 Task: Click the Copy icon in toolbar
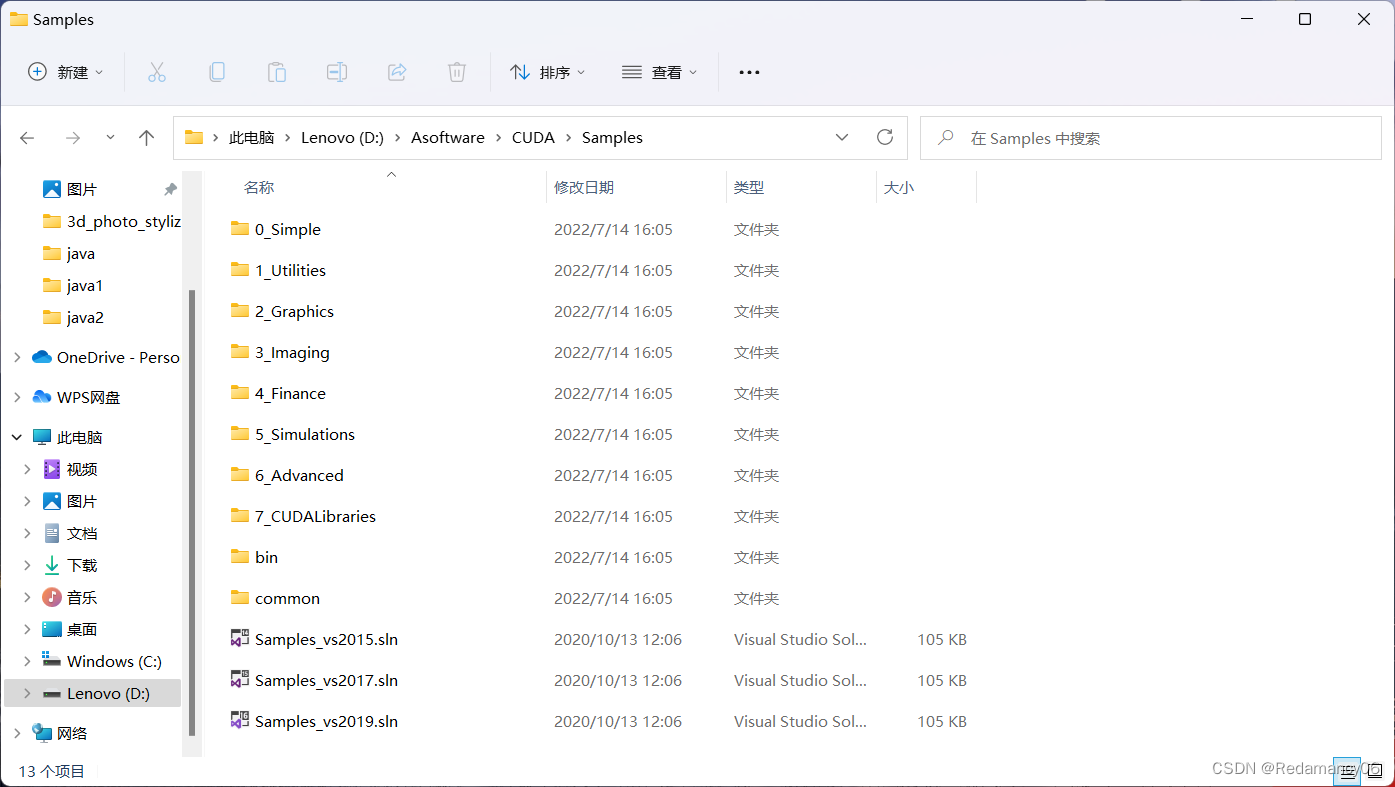click(x=217, y=72)
